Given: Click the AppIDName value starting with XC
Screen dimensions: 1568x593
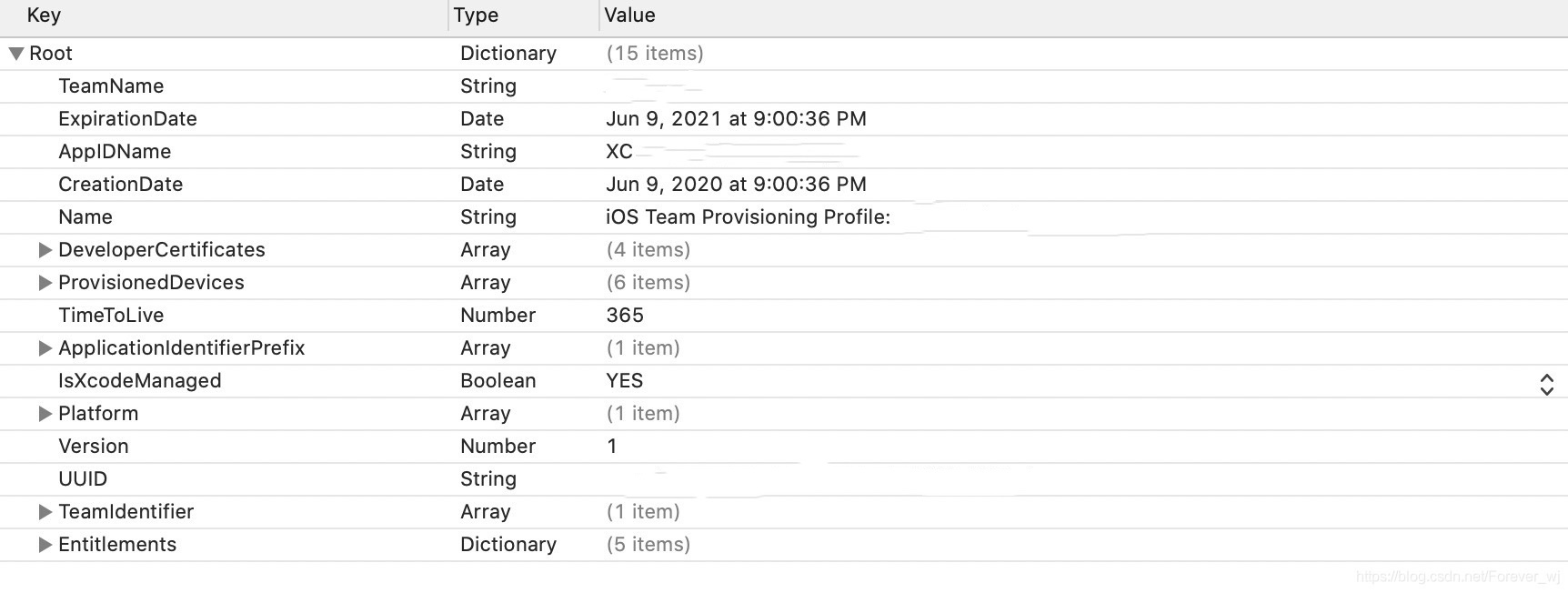Looking at the screenshot, I should (x=619, y=152).
